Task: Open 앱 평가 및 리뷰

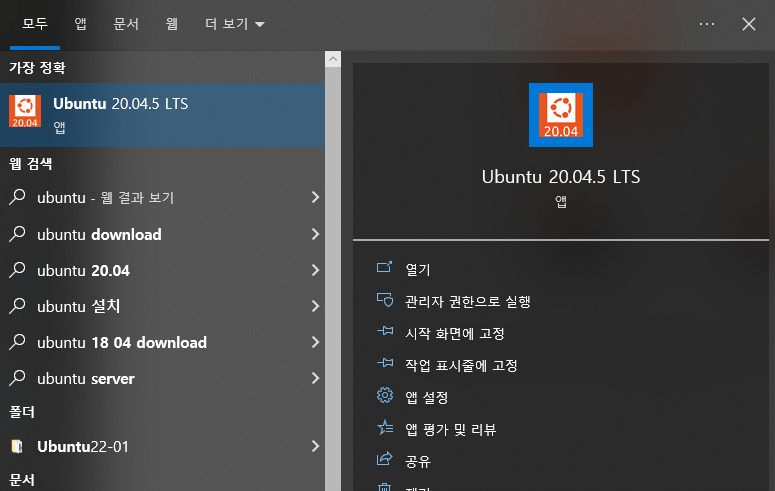Action: click(x=450, y=429)
